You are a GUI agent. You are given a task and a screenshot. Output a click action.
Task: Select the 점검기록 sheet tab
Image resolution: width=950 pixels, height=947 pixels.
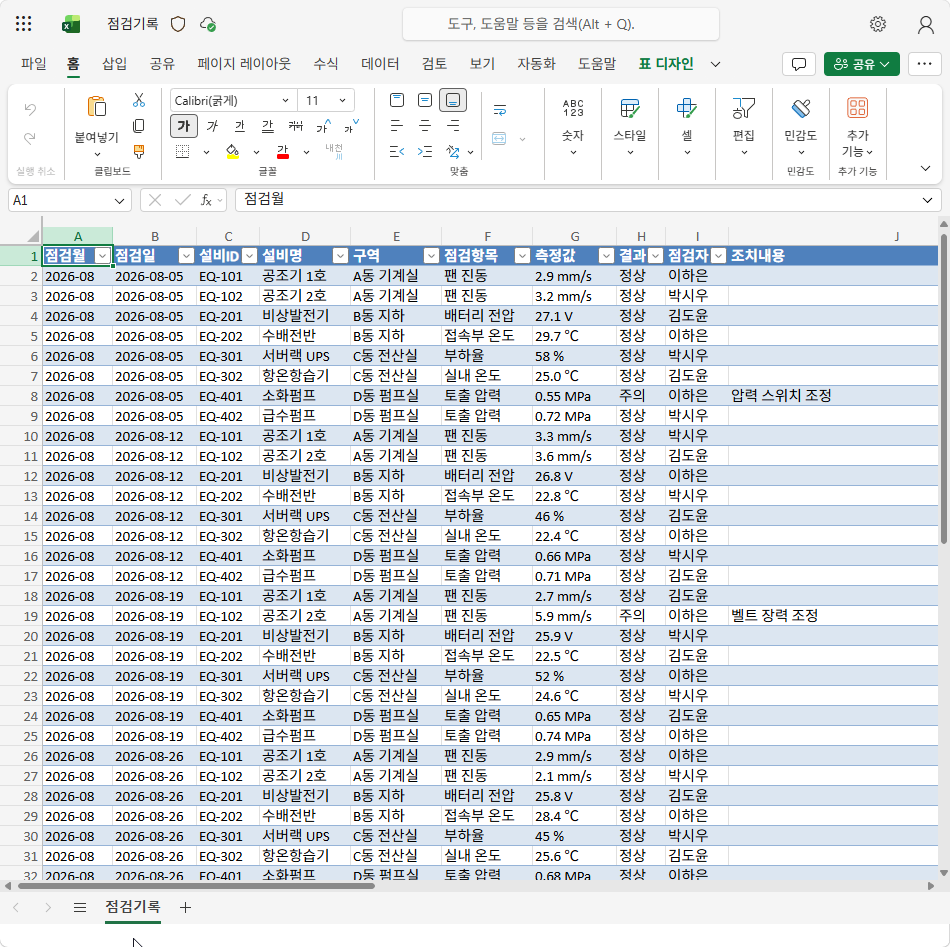(133, 906)
